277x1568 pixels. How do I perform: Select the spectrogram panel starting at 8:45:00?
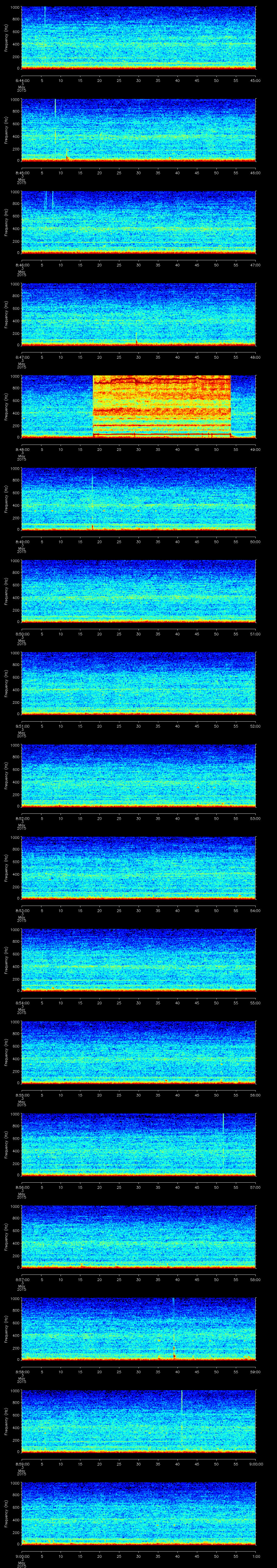coord(139,130)
